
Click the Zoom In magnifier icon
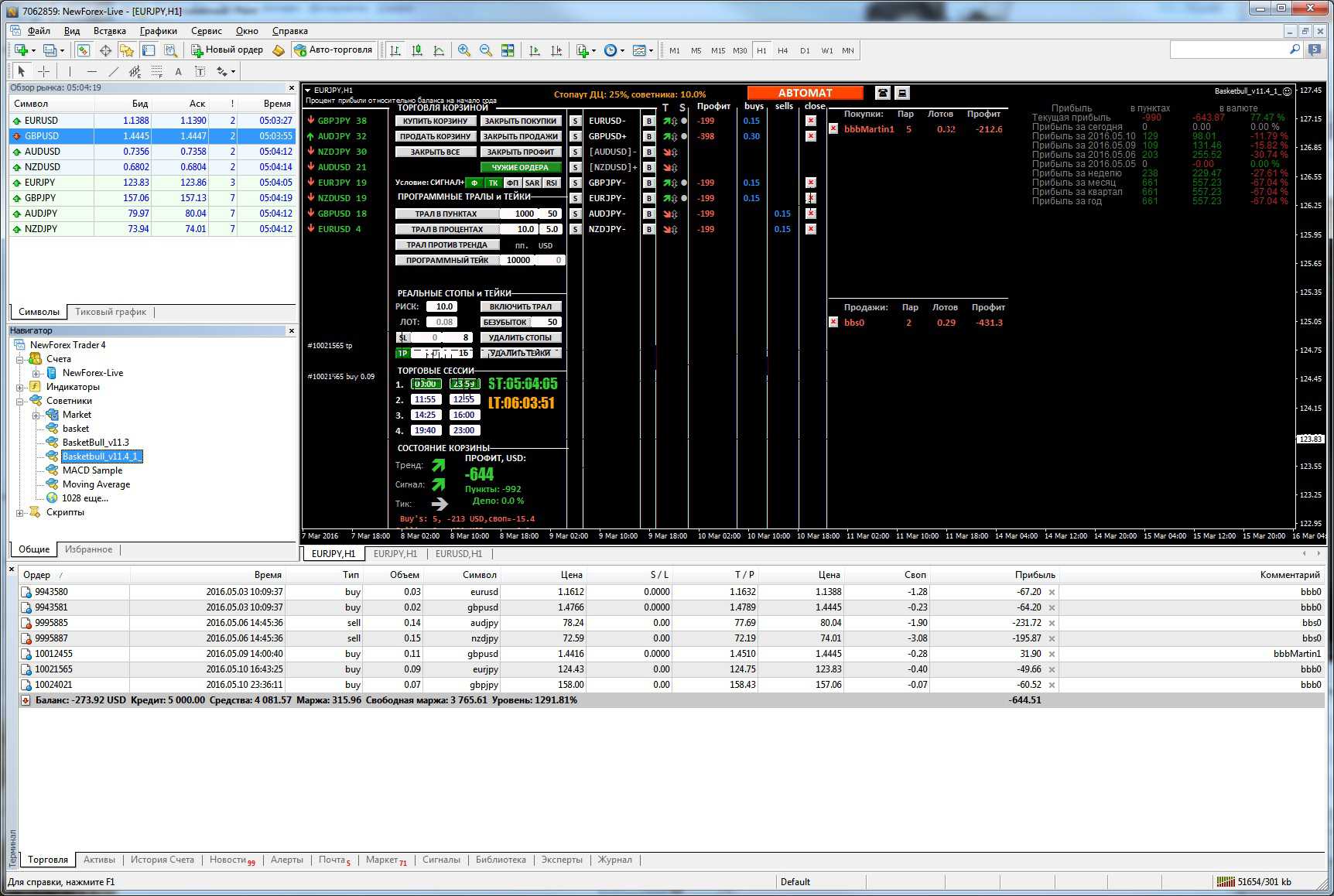464,50
